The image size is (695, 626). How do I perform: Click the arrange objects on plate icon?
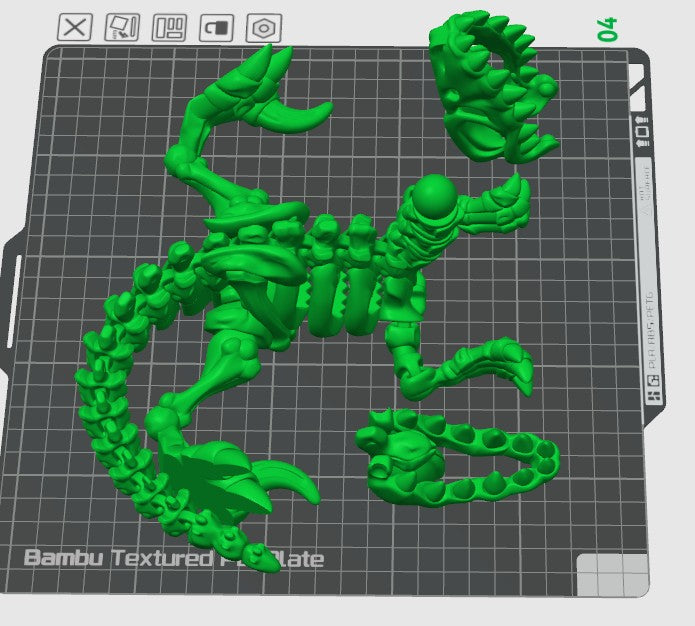169,27
